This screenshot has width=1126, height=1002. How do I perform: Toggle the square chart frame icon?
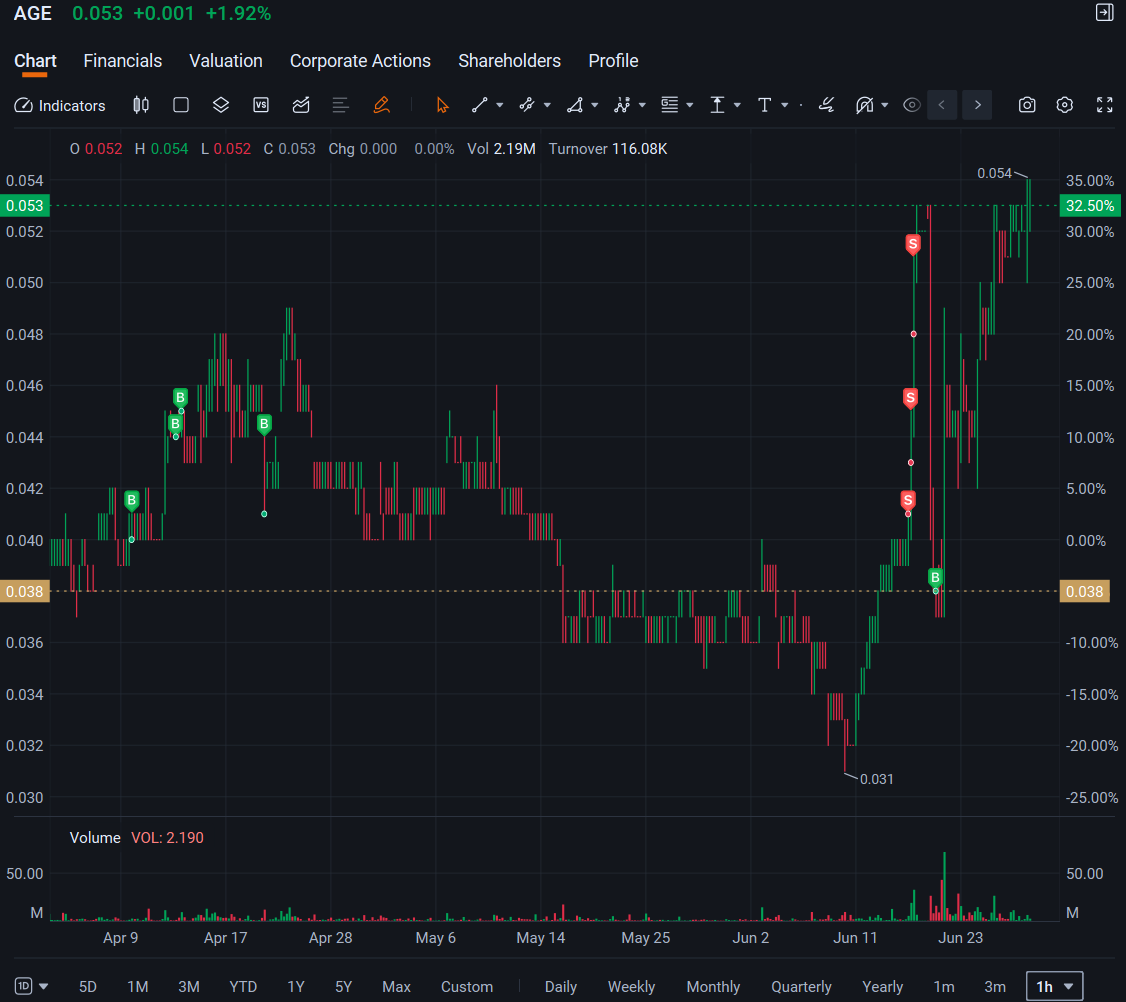(181, 106)
